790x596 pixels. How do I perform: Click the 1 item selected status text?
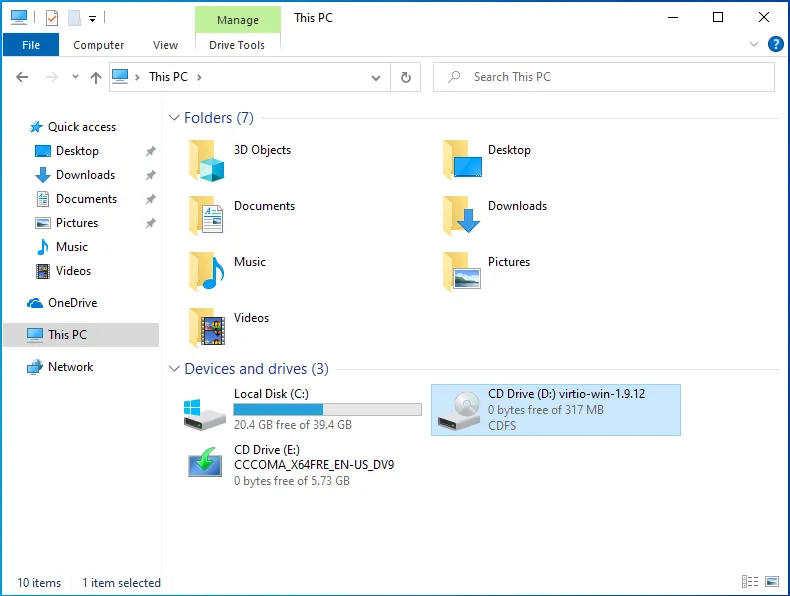click(x=121, y=583)
